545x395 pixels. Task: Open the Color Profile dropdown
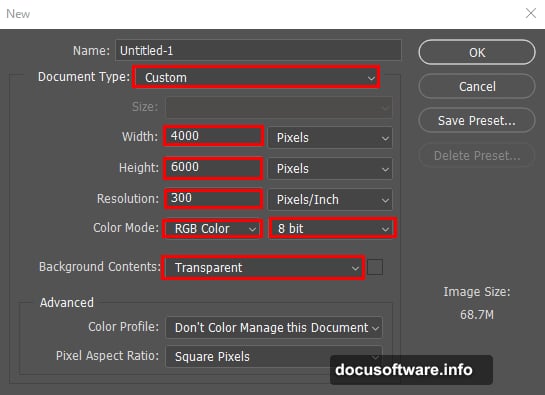[274, 328]
